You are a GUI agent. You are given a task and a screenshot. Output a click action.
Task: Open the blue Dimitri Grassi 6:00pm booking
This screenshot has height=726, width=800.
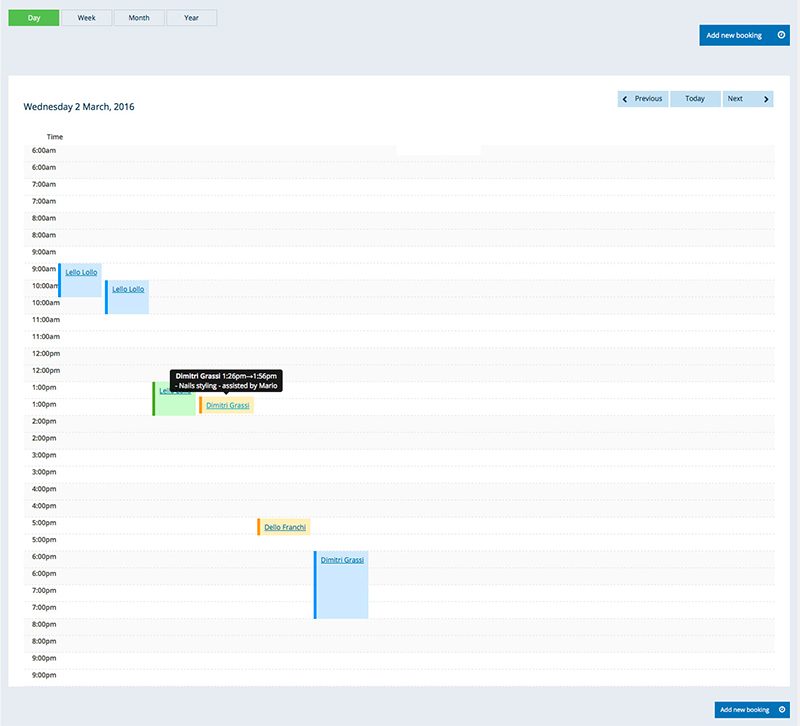(x=342, y=560)
